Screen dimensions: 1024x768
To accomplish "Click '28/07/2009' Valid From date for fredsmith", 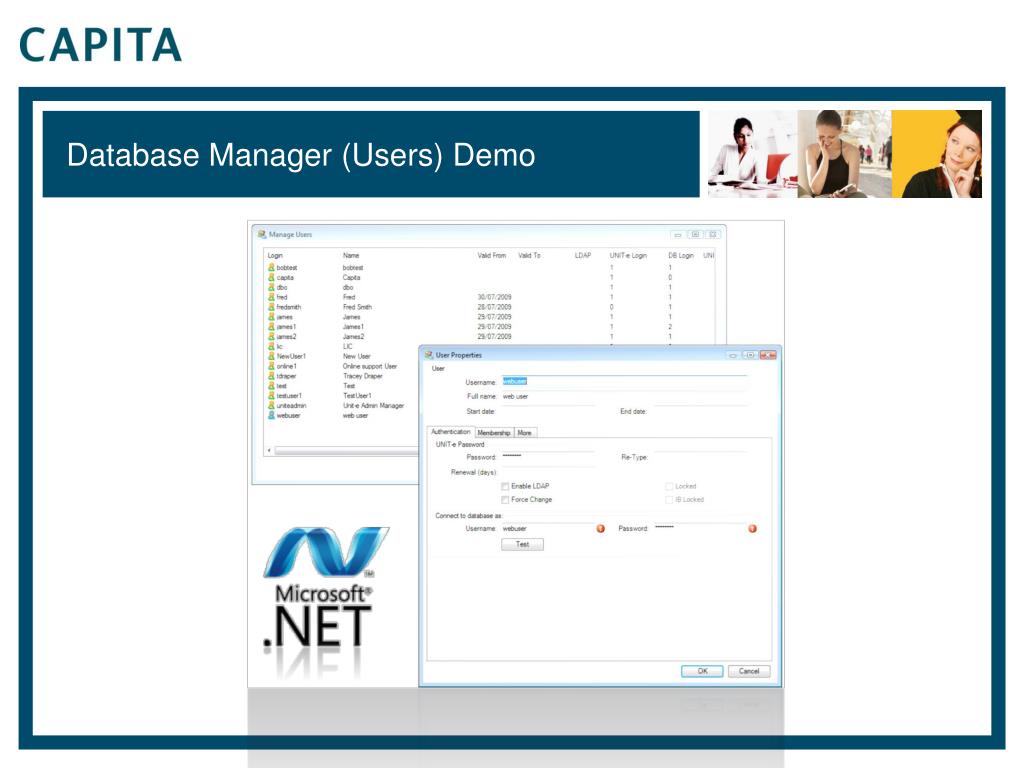I will tap(494, 306).
